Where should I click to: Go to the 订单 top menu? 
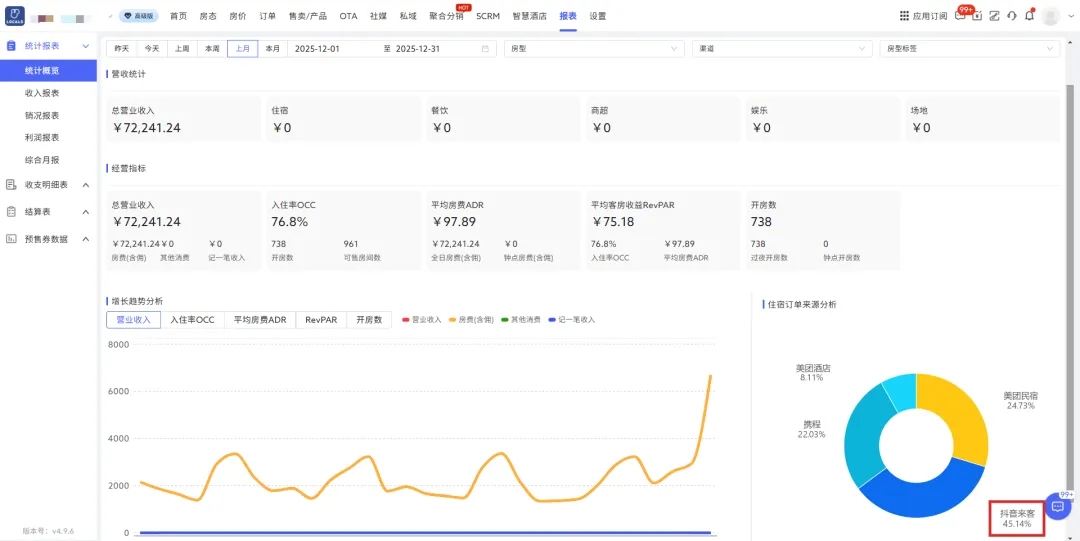click(x=267, y=16)
